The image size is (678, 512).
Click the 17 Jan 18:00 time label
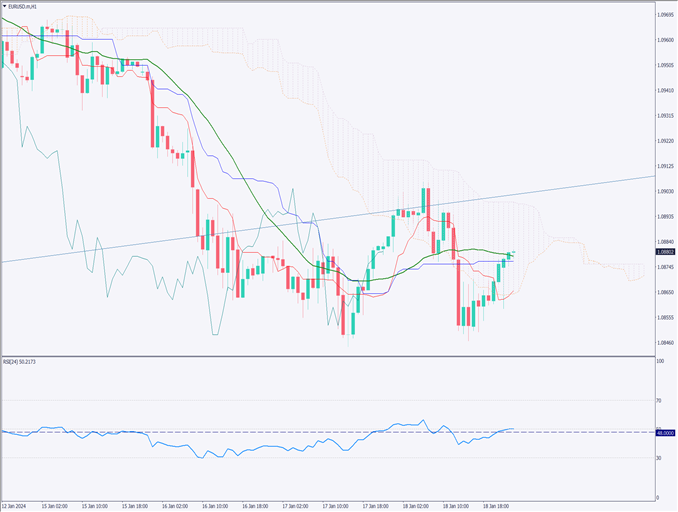375,506
